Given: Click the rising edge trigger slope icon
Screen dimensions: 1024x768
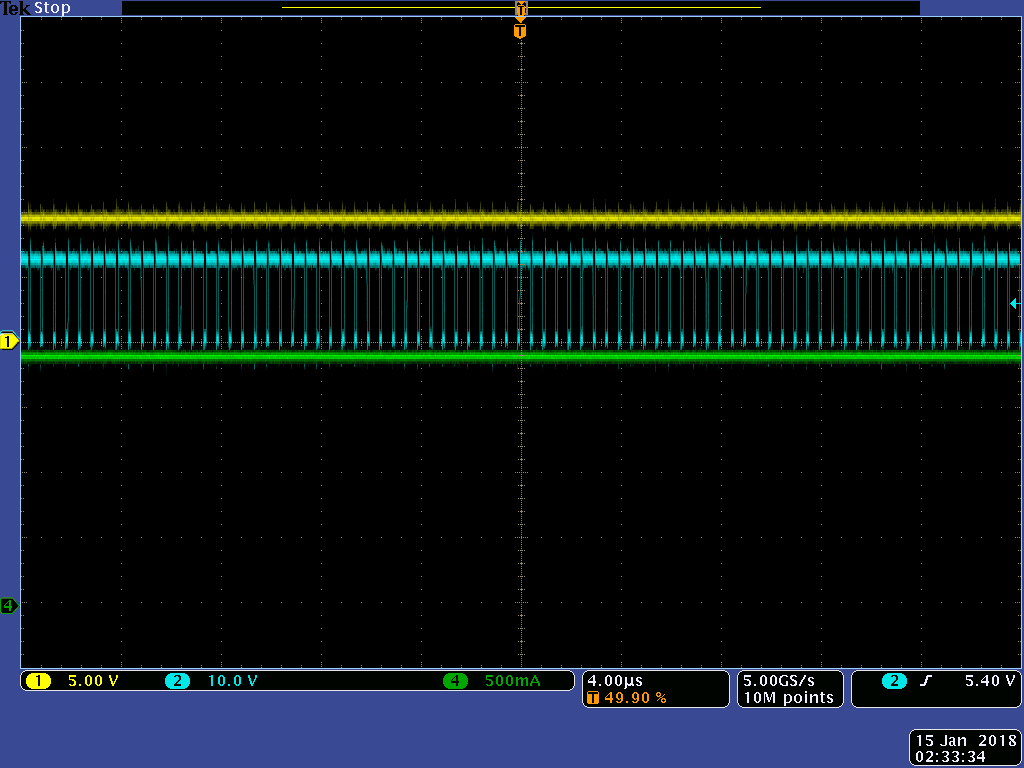Looking at the screenshot, I should pos(925,681).
